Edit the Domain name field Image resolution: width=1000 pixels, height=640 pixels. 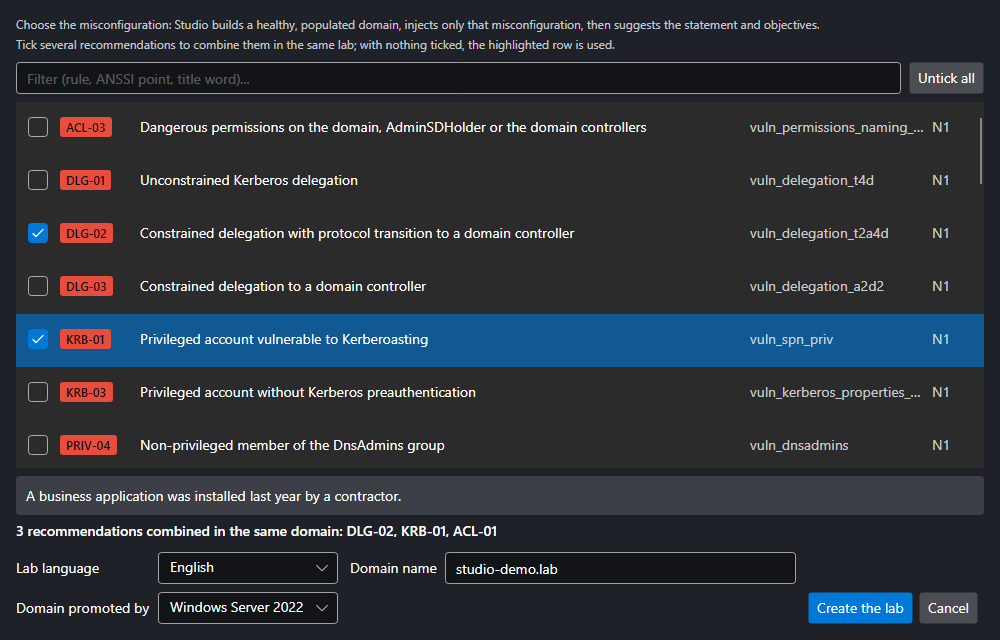coord(620,568)
